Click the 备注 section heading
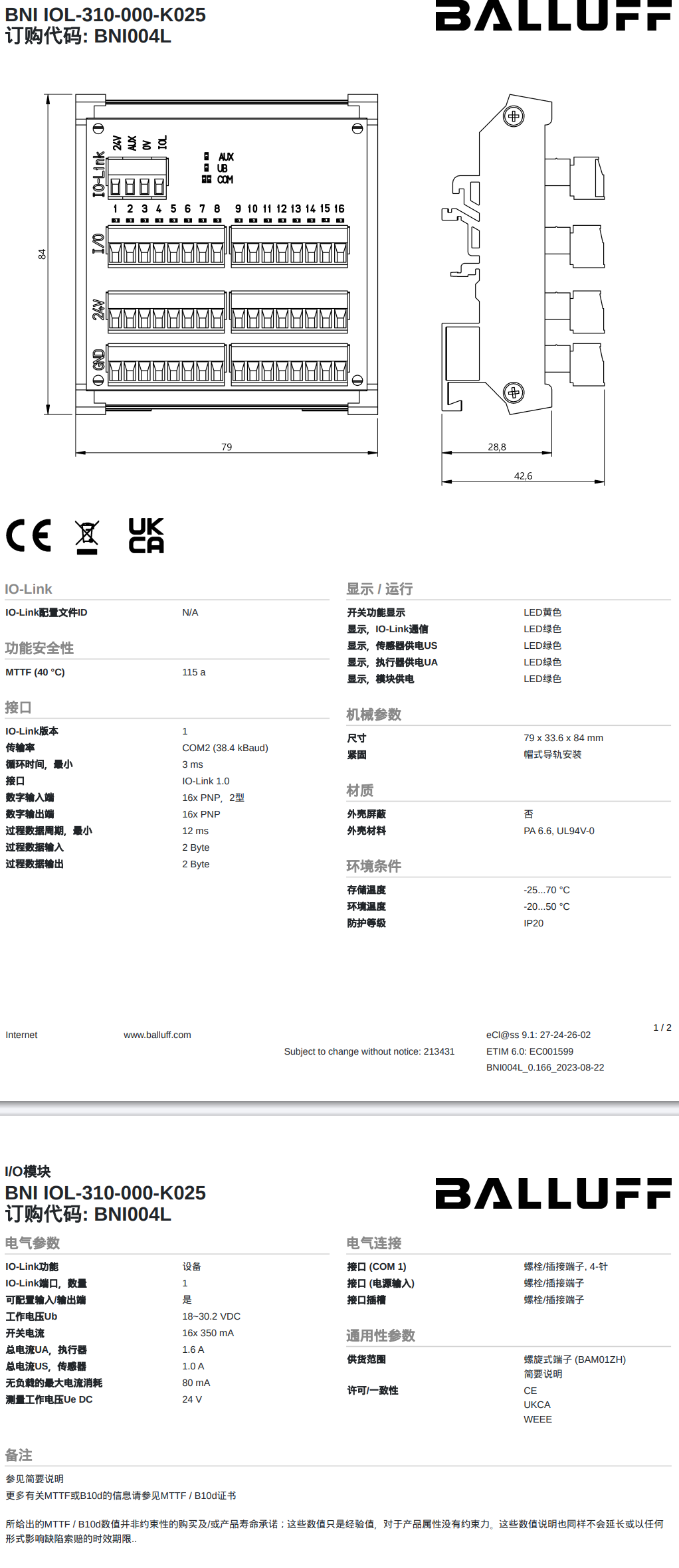This screenshot has height=1568, width=679. 19,1455
